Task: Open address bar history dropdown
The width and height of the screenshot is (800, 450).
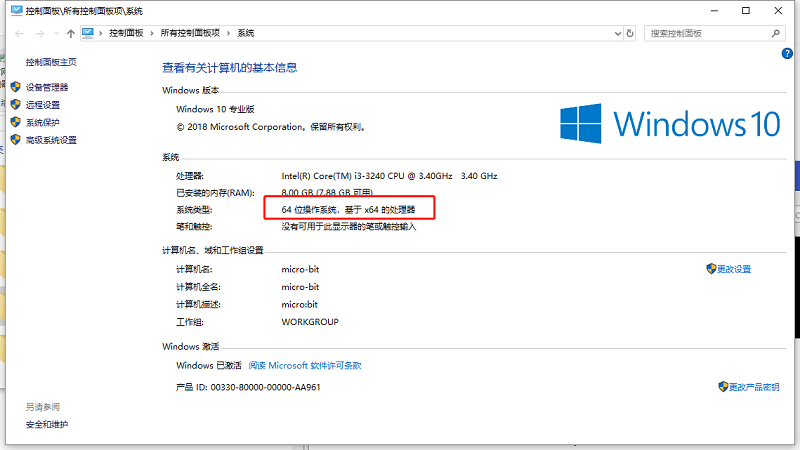Action: point(617,34)
